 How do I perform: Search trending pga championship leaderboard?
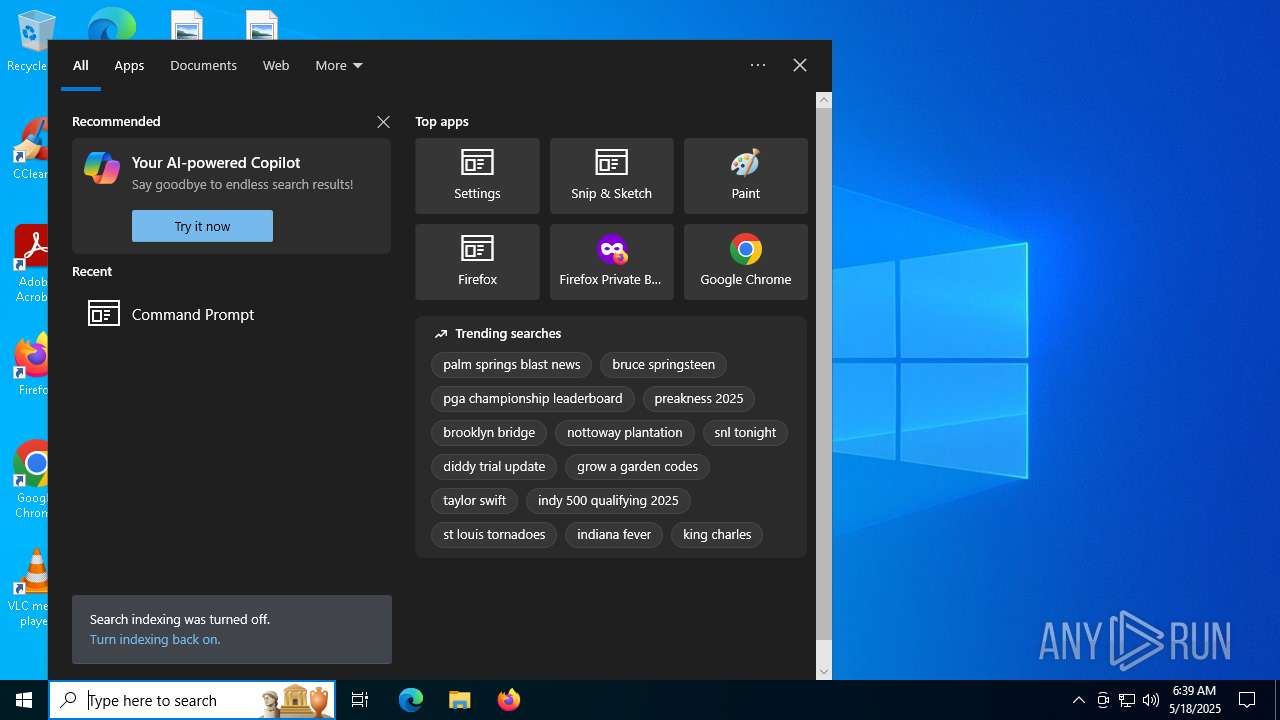click(x=533, y=399)
